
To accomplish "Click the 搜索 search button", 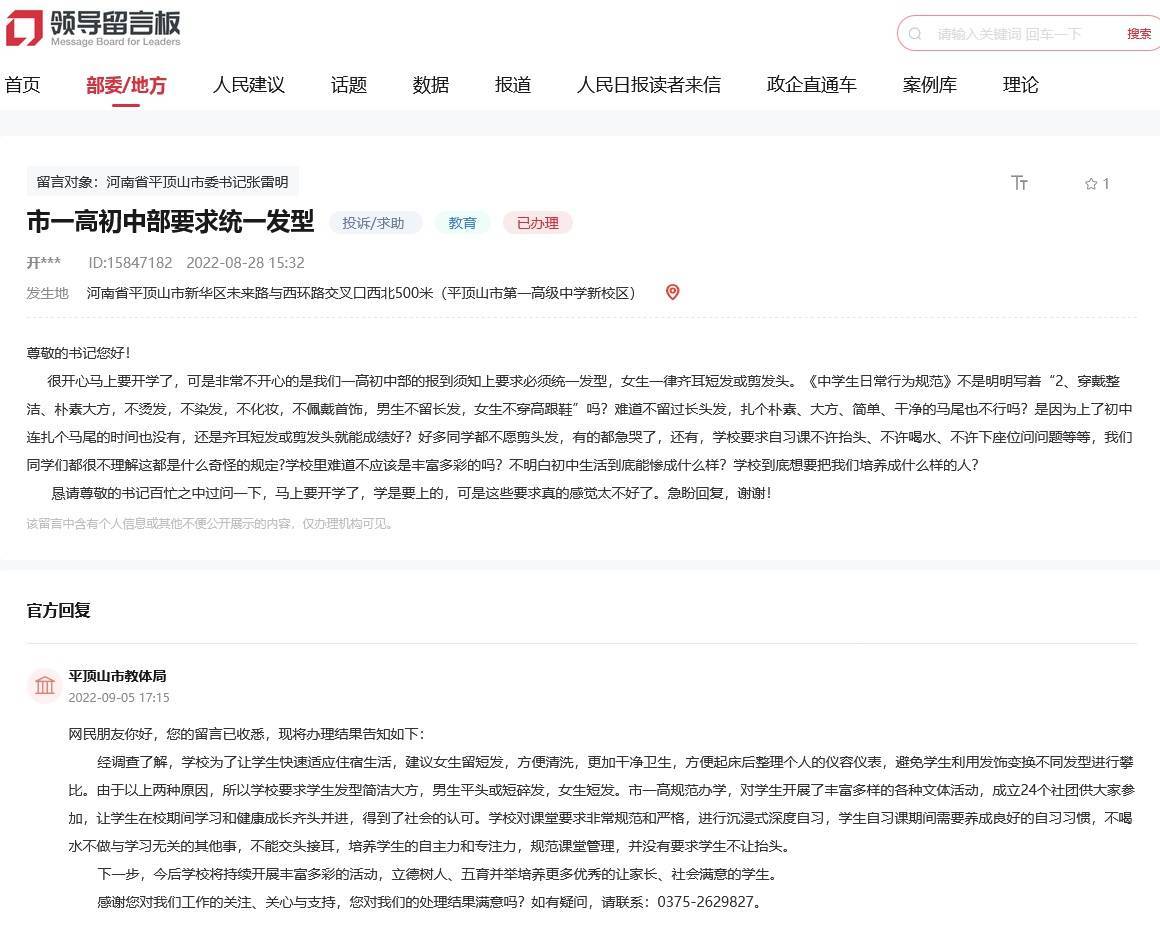I will (1138, 33).
